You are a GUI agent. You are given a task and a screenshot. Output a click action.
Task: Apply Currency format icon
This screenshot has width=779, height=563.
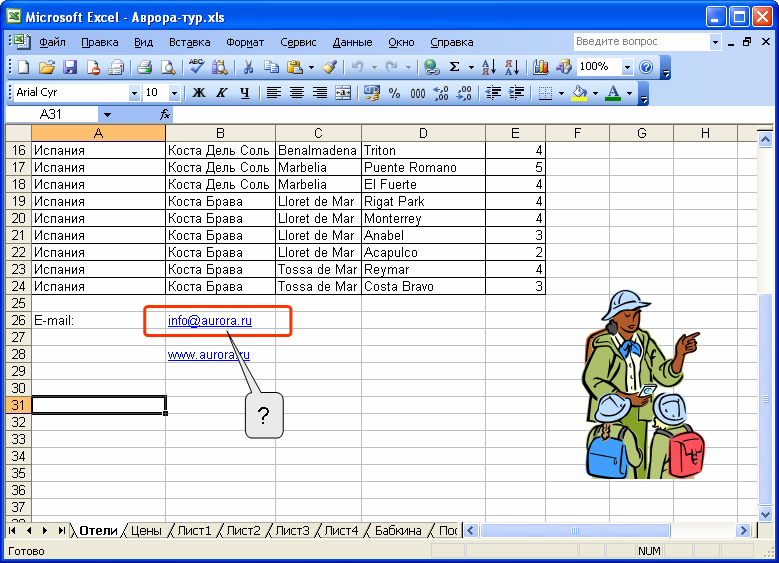(x=372, y=93)
